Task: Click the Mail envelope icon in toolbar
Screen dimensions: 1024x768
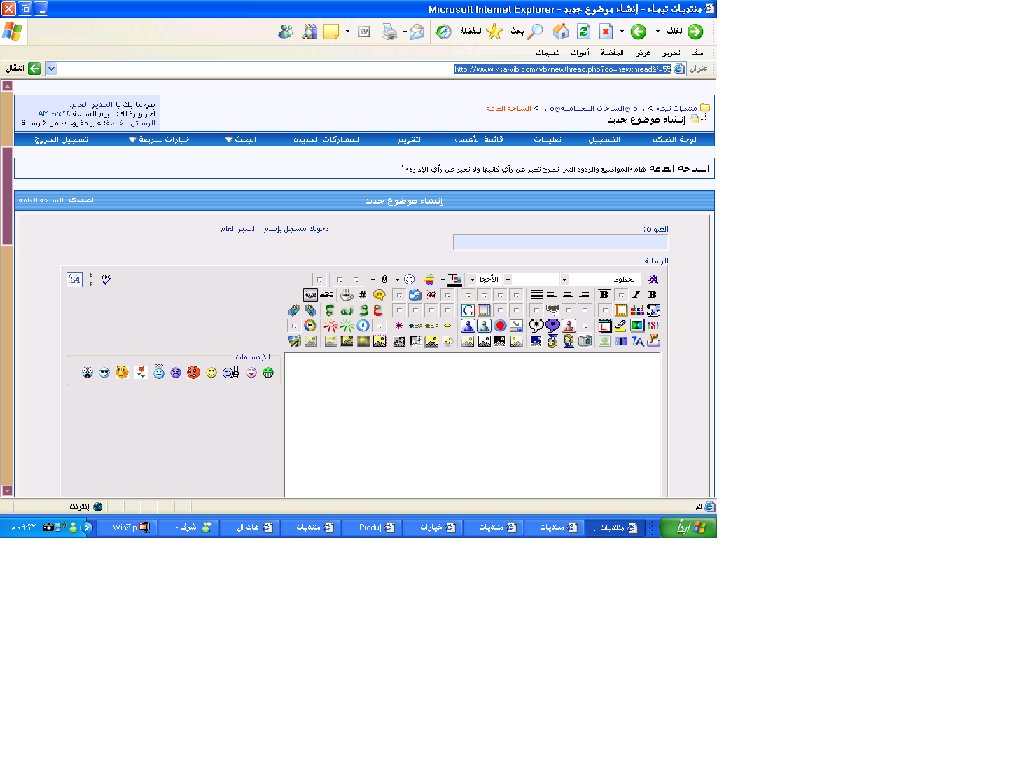Action: pos(417,31)
